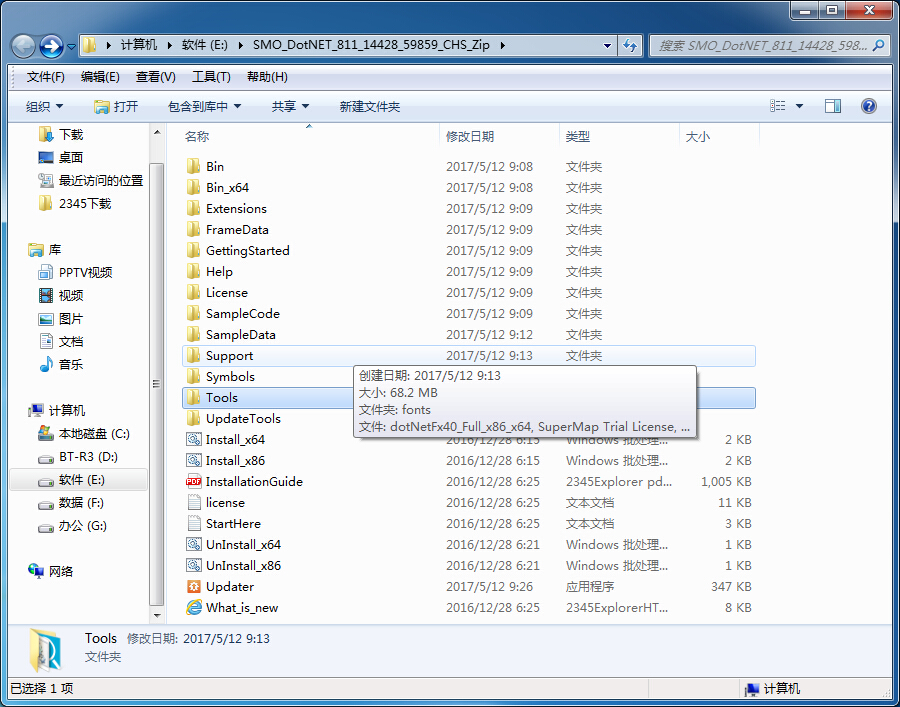Click the Forward navigation arrow button
Image resolution: width=900 pixels, height=707 pixels.
[x=52, y=46]
